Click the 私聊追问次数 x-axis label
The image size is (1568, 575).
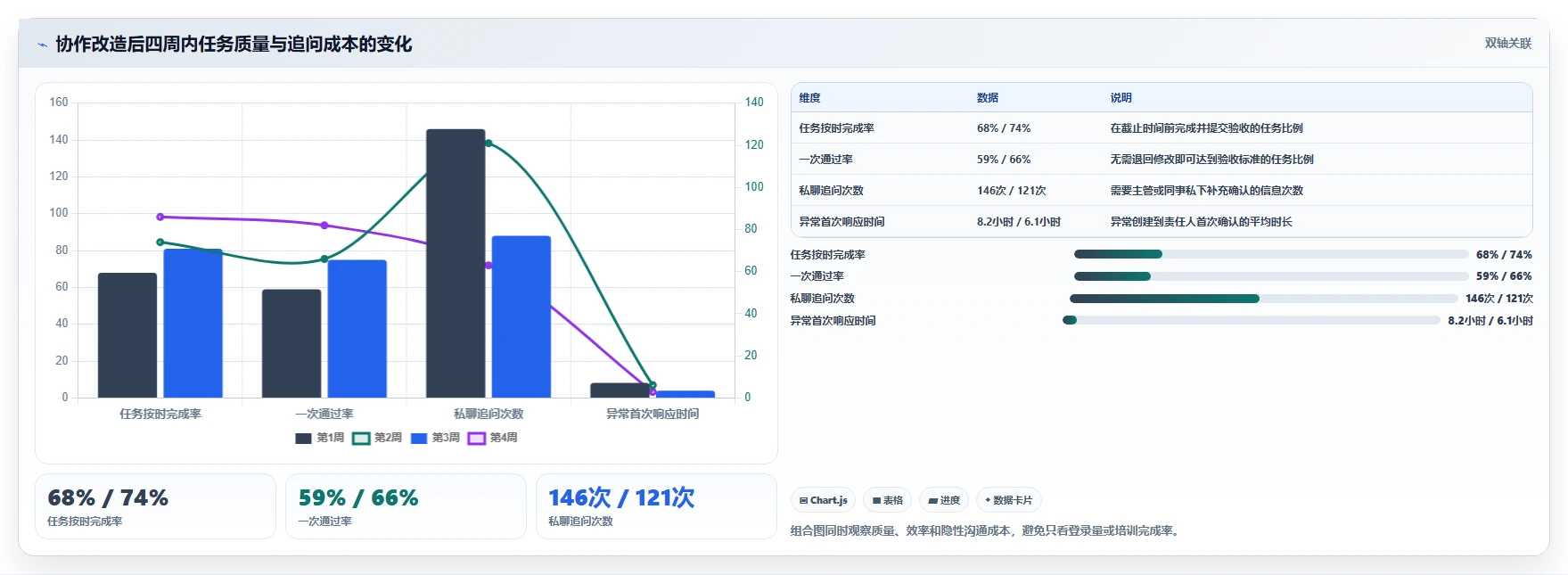[x=488, y=414]
